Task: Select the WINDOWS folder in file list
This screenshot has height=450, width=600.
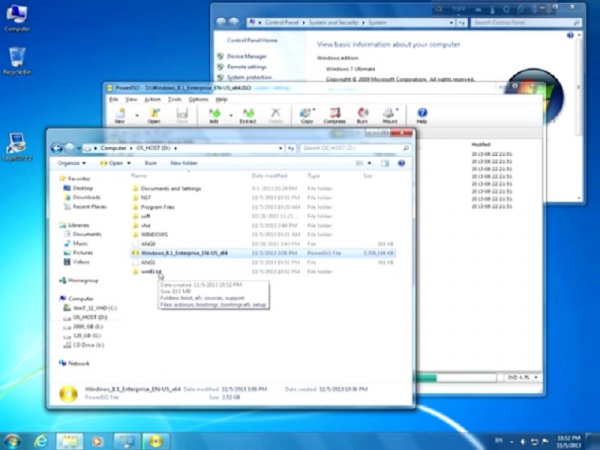Action: coord(154,235)
